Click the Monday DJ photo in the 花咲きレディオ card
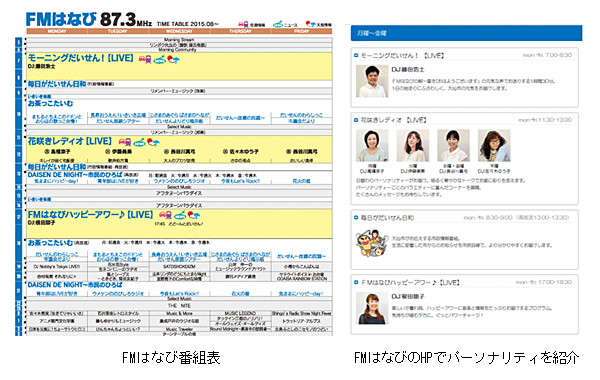 point(372,145)
